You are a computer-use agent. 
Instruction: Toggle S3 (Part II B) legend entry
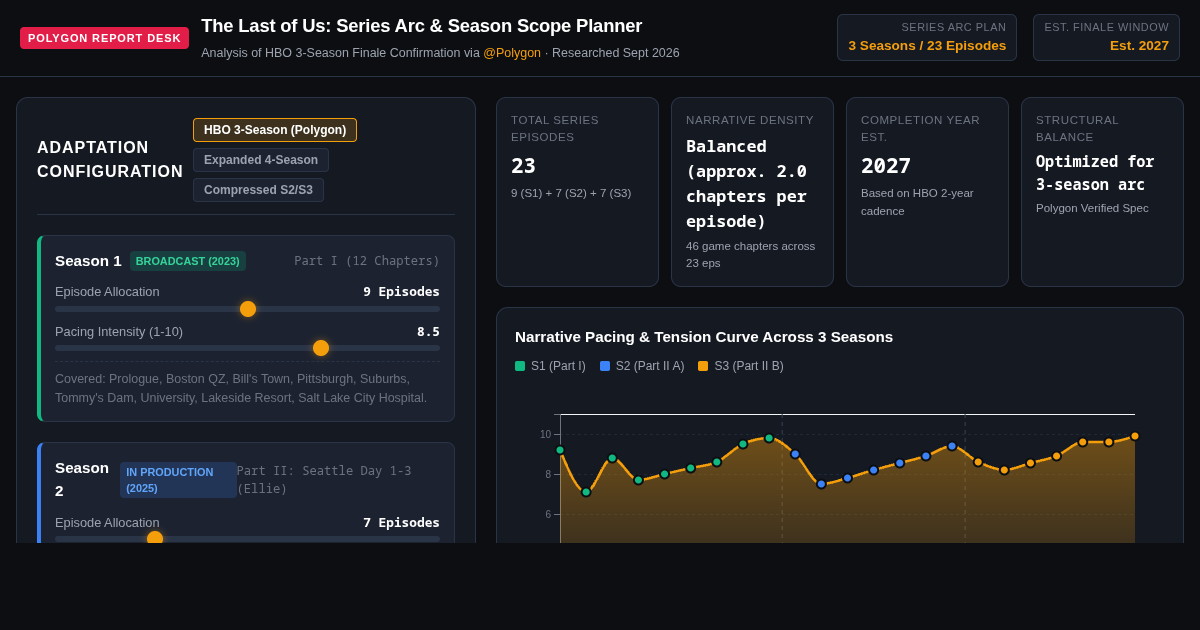[x=740, y=366]
